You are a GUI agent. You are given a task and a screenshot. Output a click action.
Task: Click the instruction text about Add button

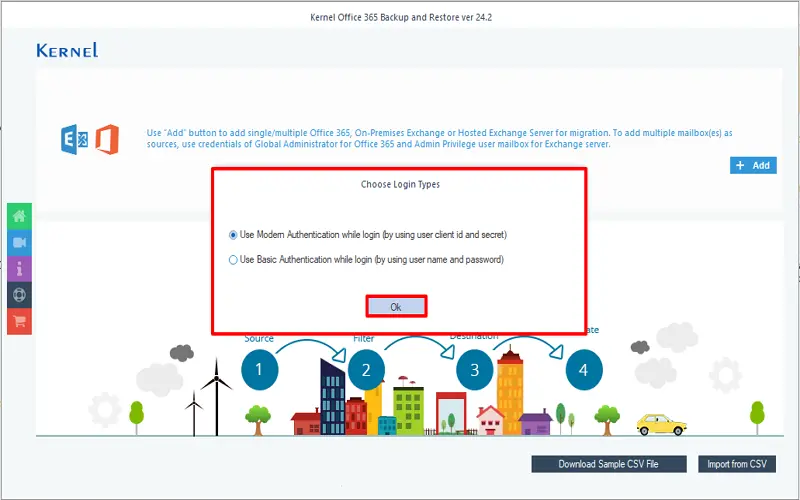(x=439, y=138)
